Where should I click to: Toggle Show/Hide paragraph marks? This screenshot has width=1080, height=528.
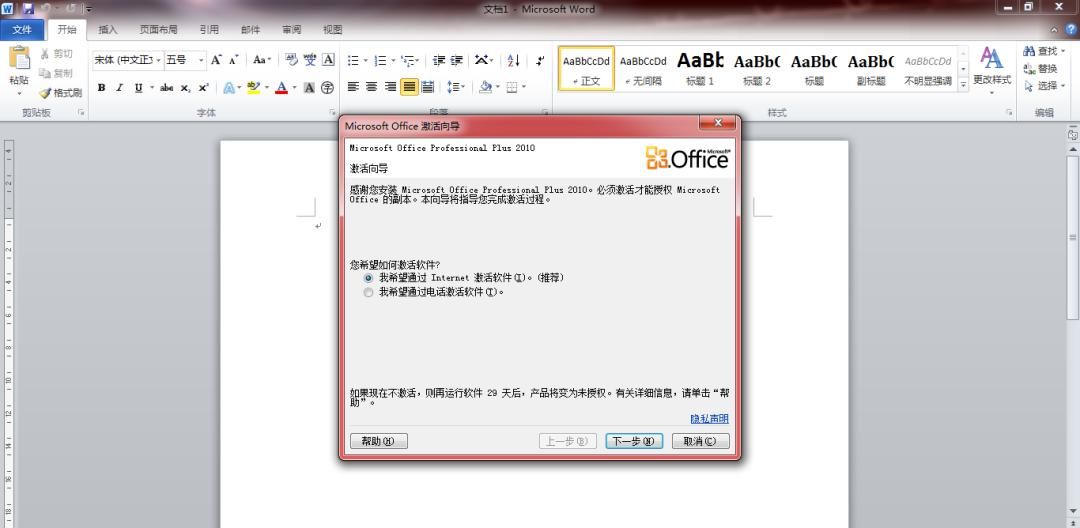pos(540,61)
